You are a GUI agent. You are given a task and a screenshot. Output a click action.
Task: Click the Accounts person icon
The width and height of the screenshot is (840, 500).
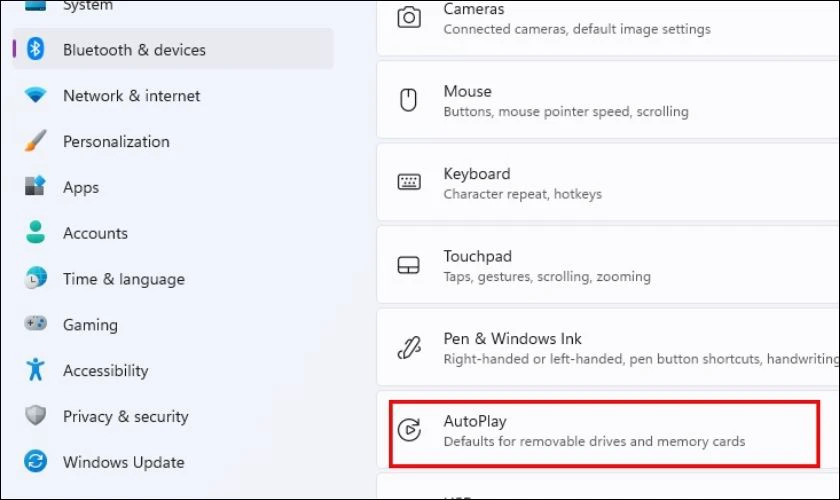pyautogui.click(x=36, y=233)
